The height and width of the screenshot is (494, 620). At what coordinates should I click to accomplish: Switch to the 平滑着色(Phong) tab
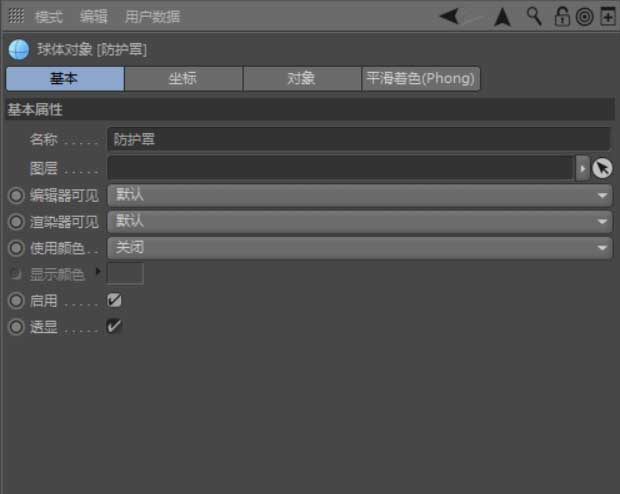pyautogui.click(x=421, y=79)
